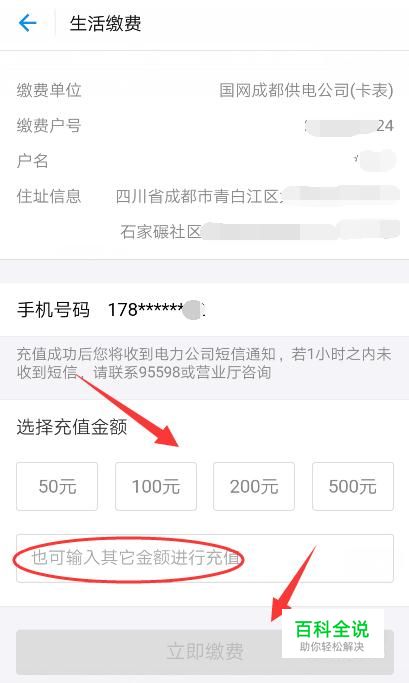Choose the 100元 recharge option
The image size is (409, 683).
pos(156,486)
